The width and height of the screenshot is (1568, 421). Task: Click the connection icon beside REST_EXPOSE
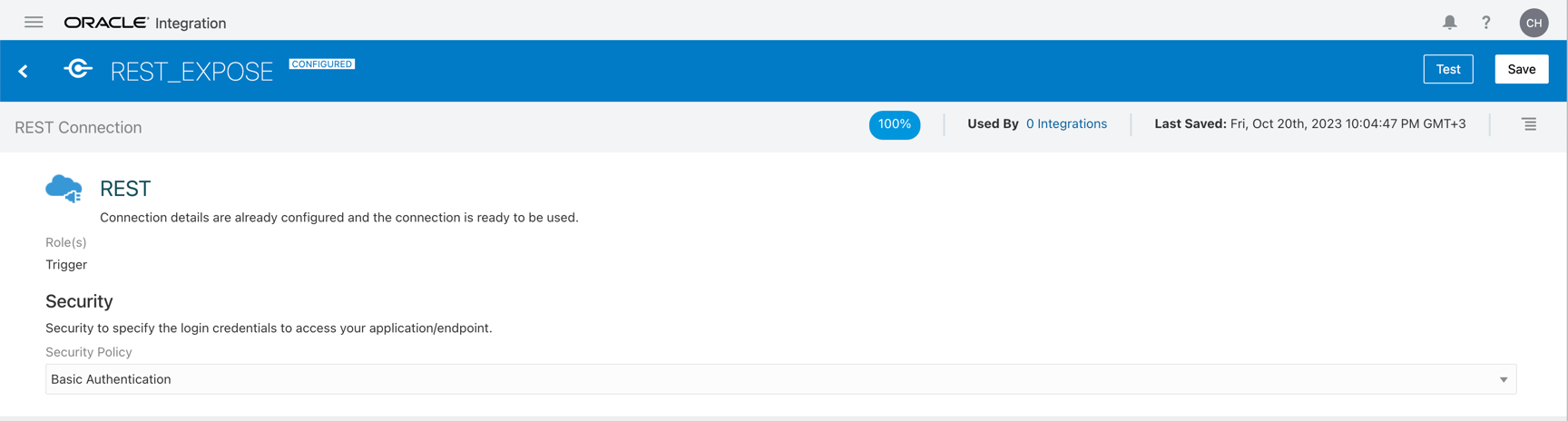click(x=78, y=69)
